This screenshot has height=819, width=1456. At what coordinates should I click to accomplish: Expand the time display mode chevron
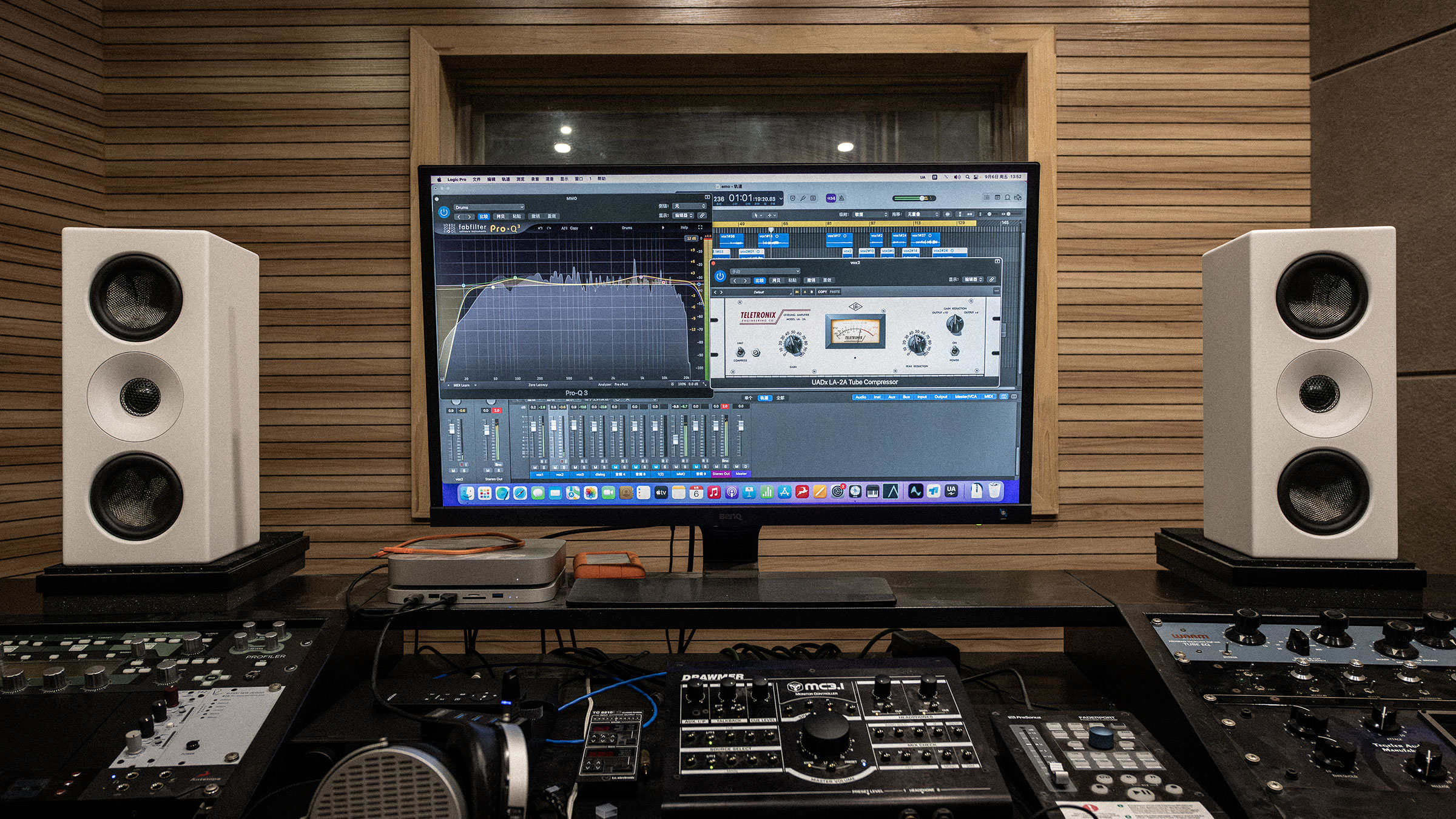[781, 198]
